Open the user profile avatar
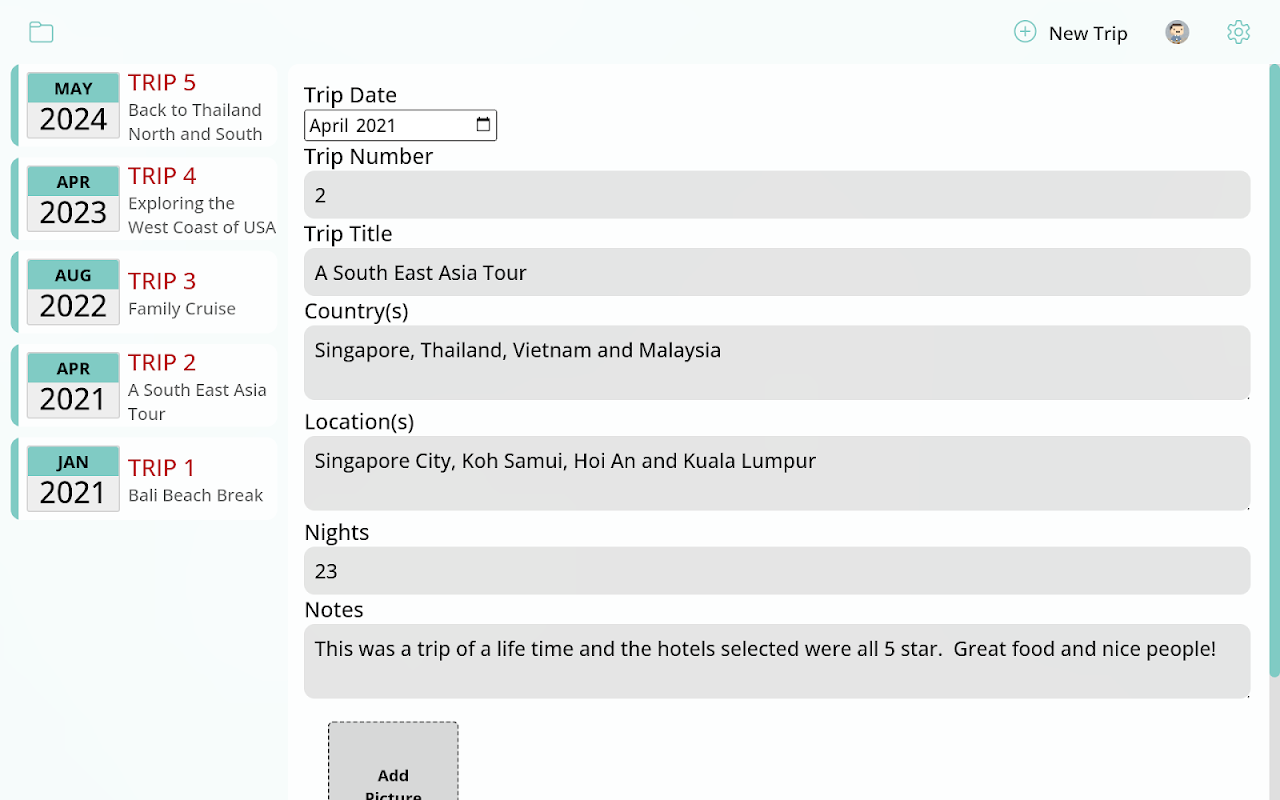This screenshot has height=800, width=1280. point(1177,32)
